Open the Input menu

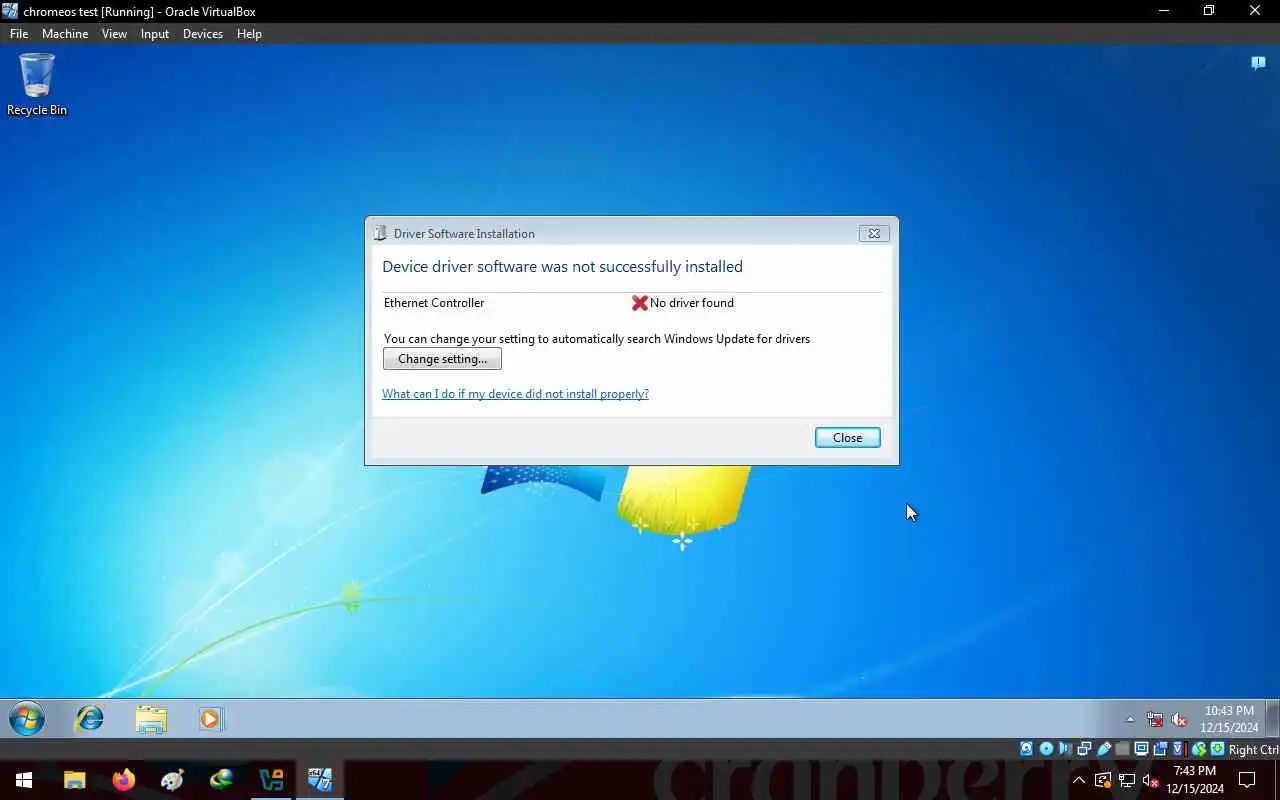click(x=155, y=33)
